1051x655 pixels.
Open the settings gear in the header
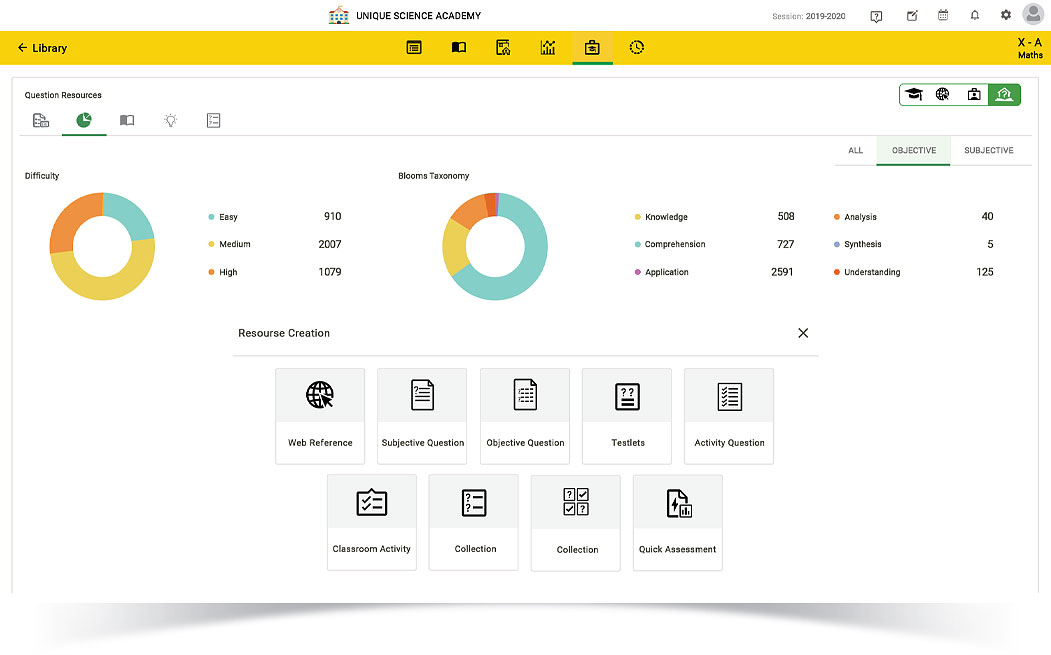tap(1006, 16)
